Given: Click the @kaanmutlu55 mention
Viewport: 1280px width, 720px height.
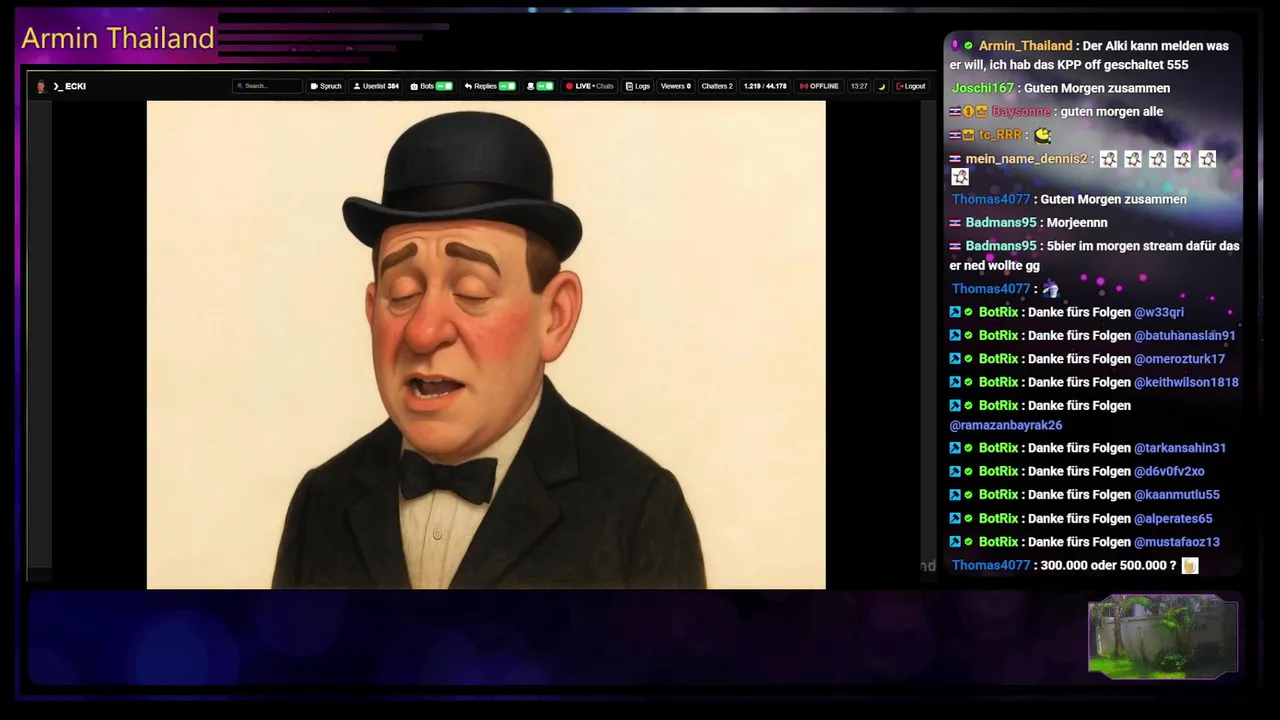Looking at the screenshot, I should (1177, 494).
